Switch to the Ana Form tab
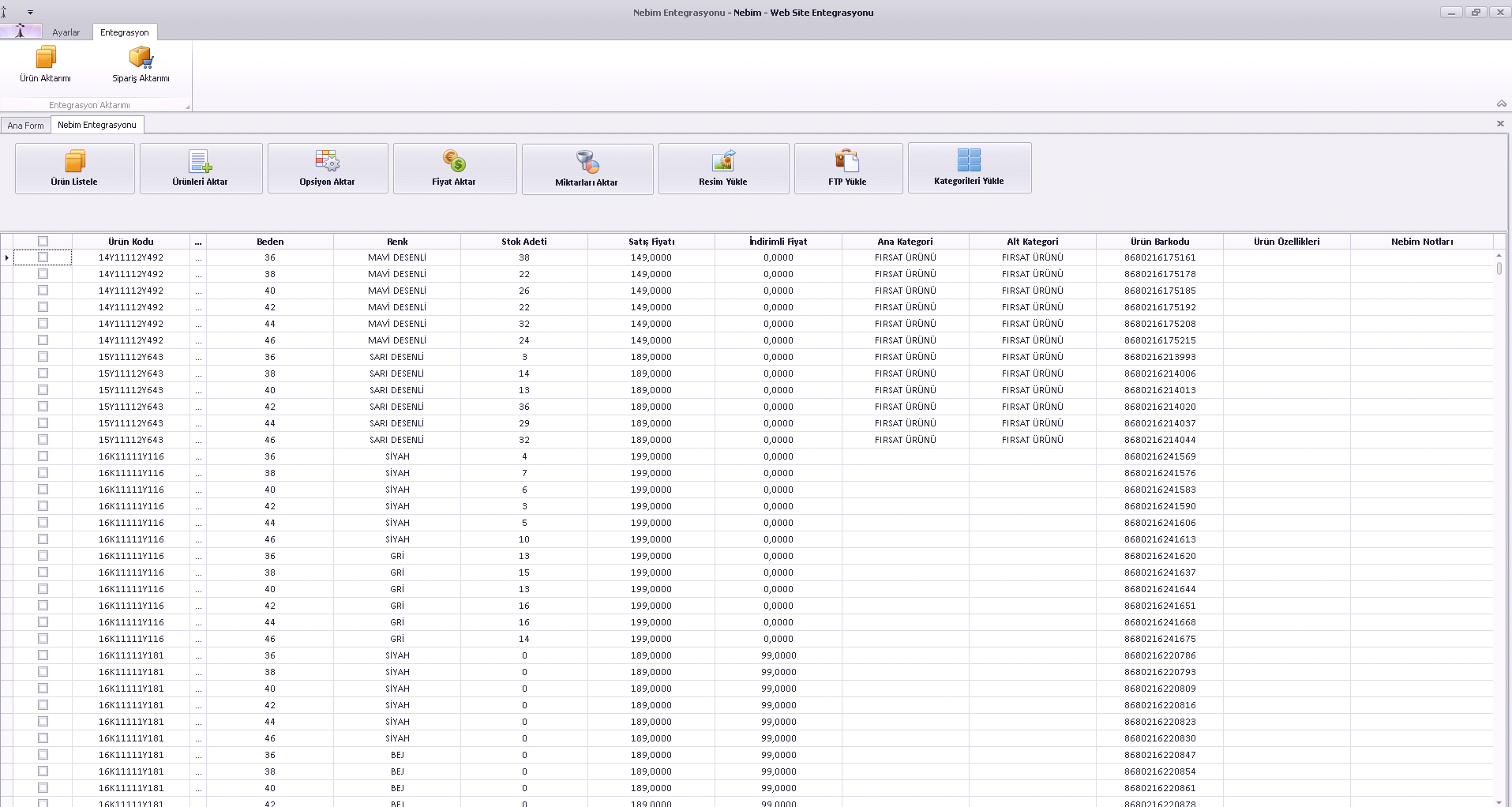 coord(26,126)
